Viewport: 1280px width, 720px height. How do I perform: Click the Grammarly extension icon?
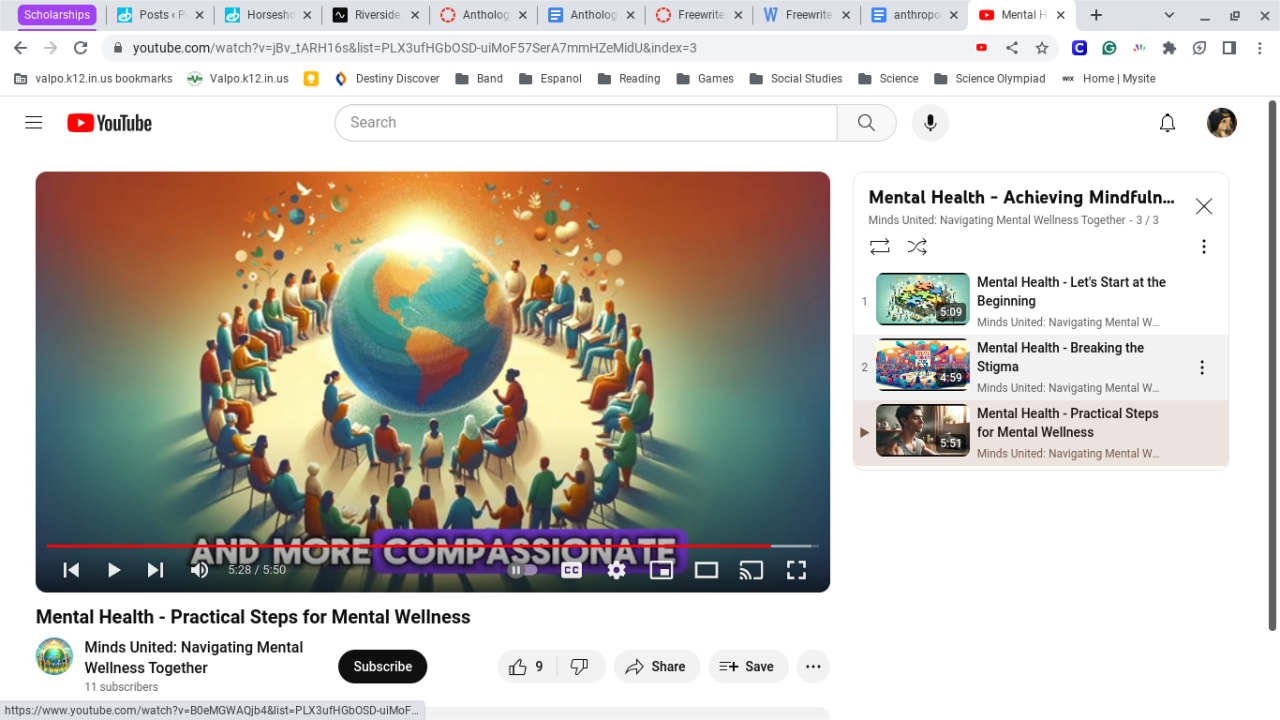coord(1109,48)
